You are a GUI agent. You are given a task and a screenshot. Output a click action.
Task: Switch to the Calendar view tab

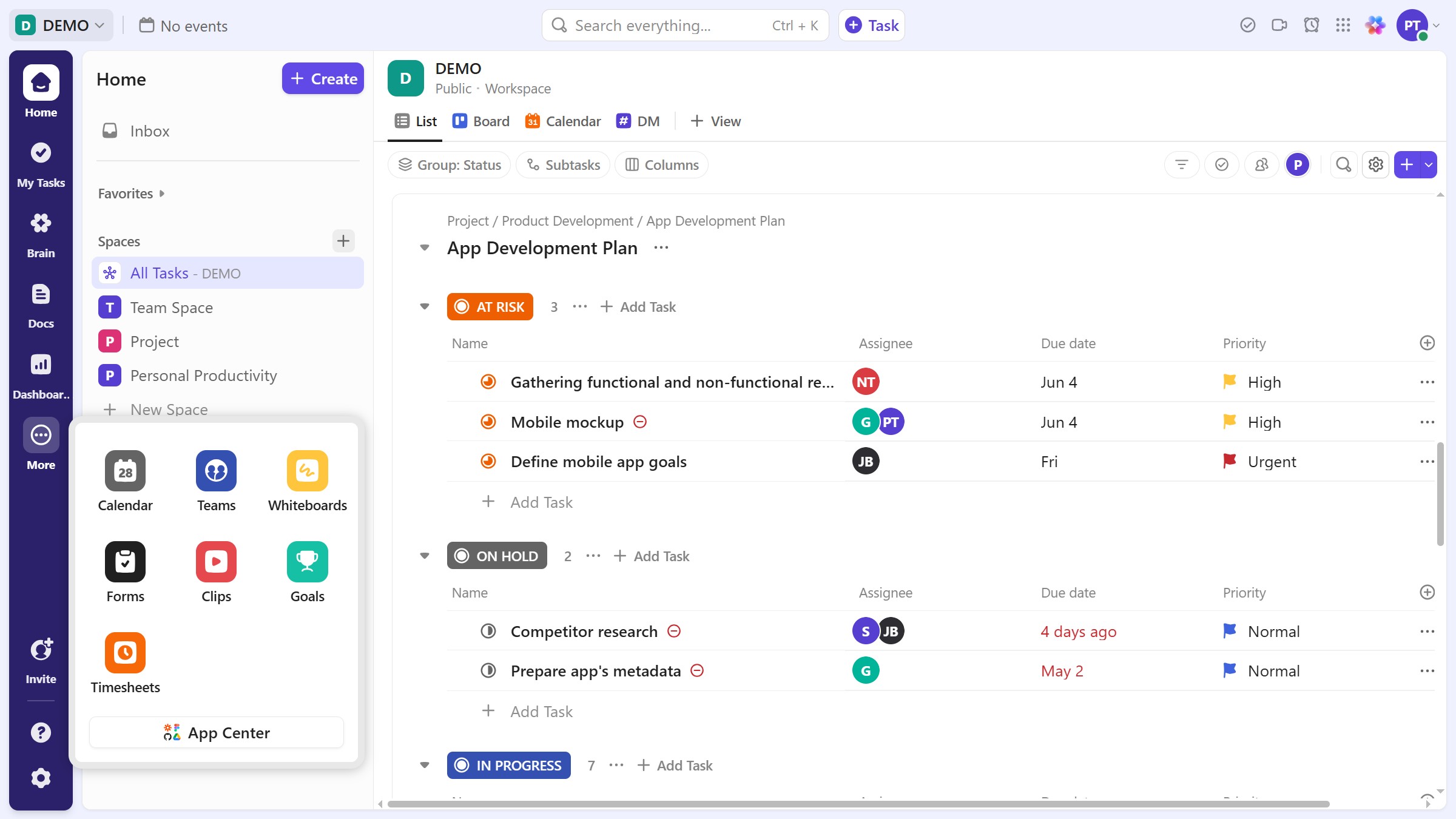pos(563,121)
